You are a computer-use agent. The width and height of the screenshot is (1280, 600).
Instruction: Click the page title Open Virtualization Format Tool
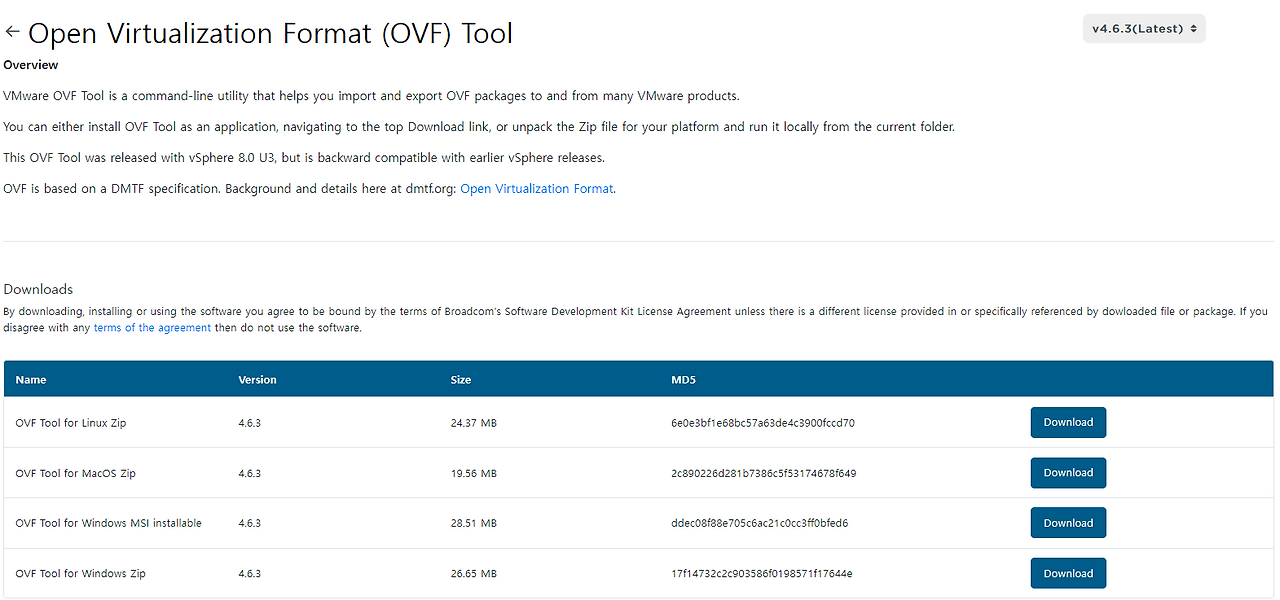click(270, 33)
